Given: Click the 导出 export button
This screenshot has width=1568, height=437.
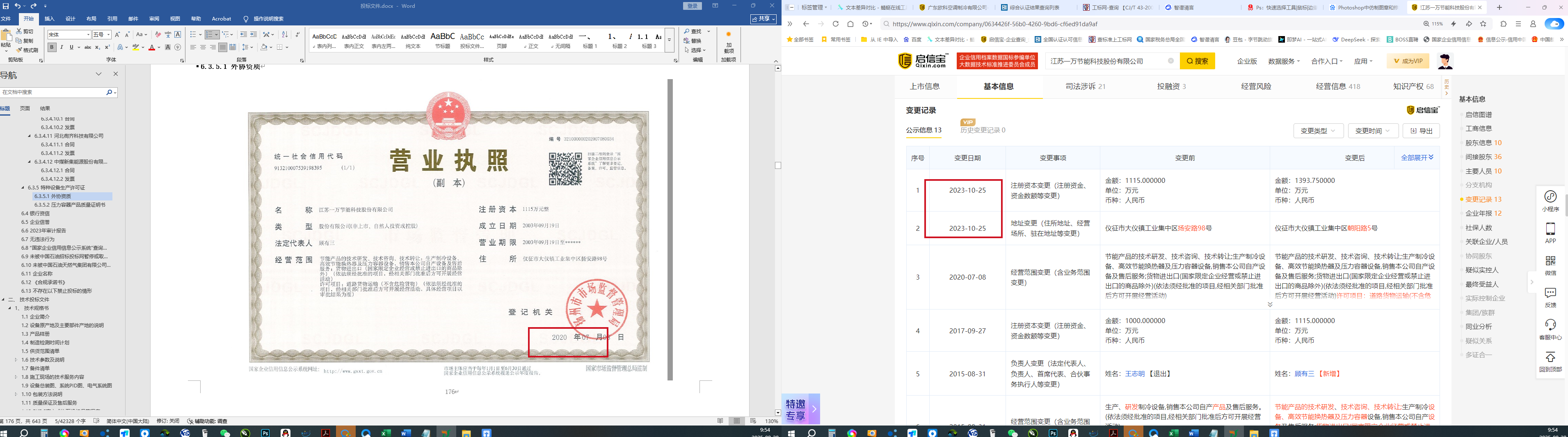Looking at the screenshot, I should (1421, 131).
